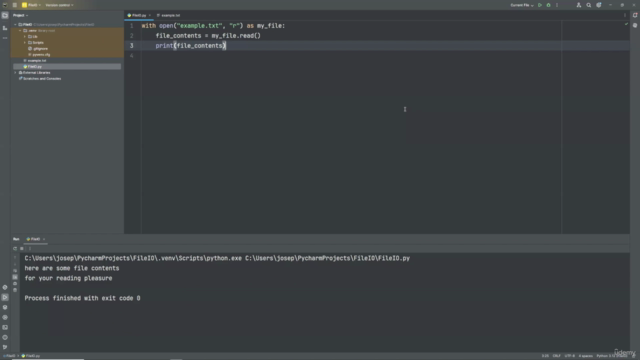Print the console output with print icon
Screen dimensions: 640x360
pos(15,284)
